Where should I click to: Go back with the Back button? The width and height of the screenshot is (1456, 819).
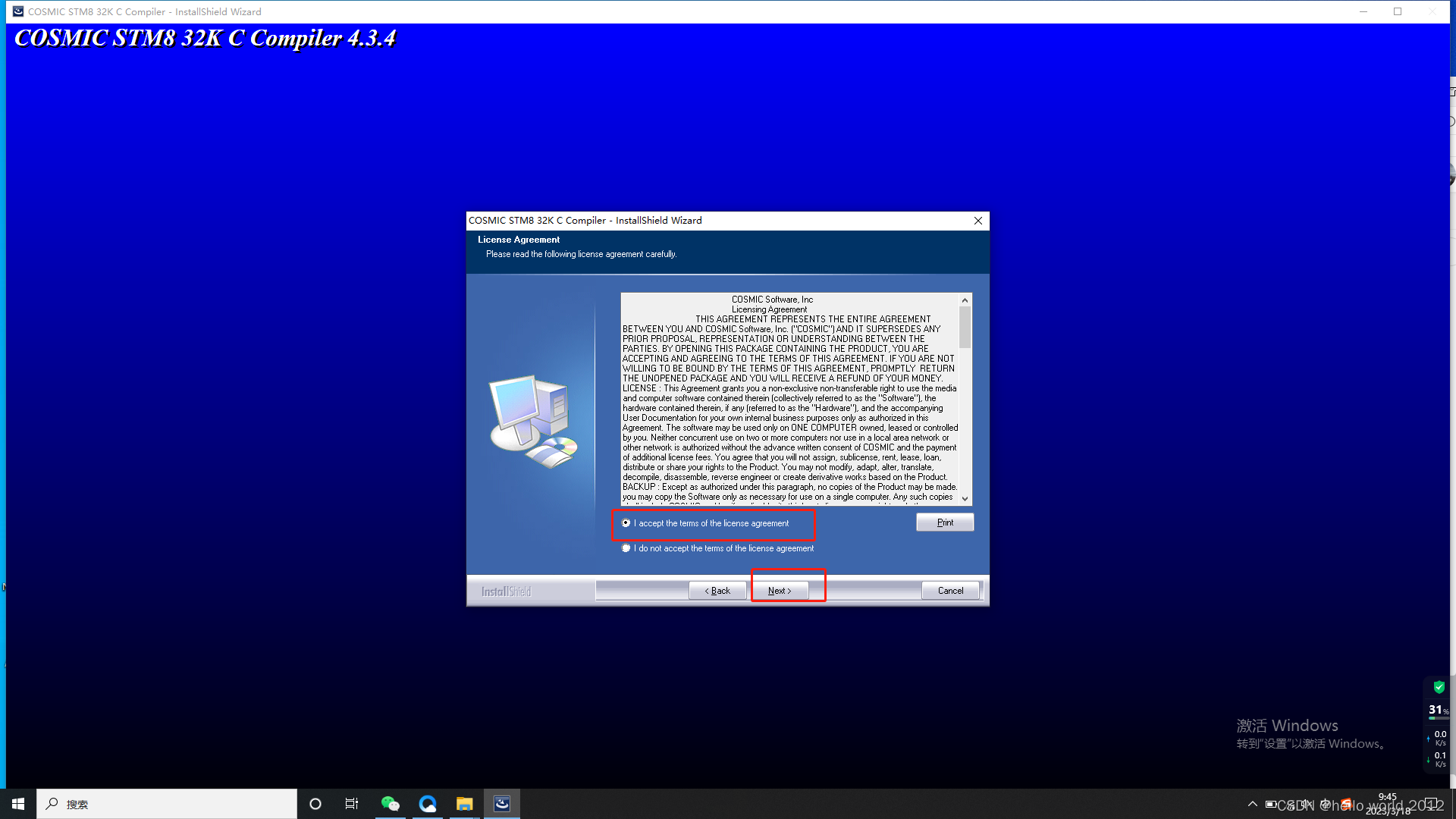pos(717,591)
